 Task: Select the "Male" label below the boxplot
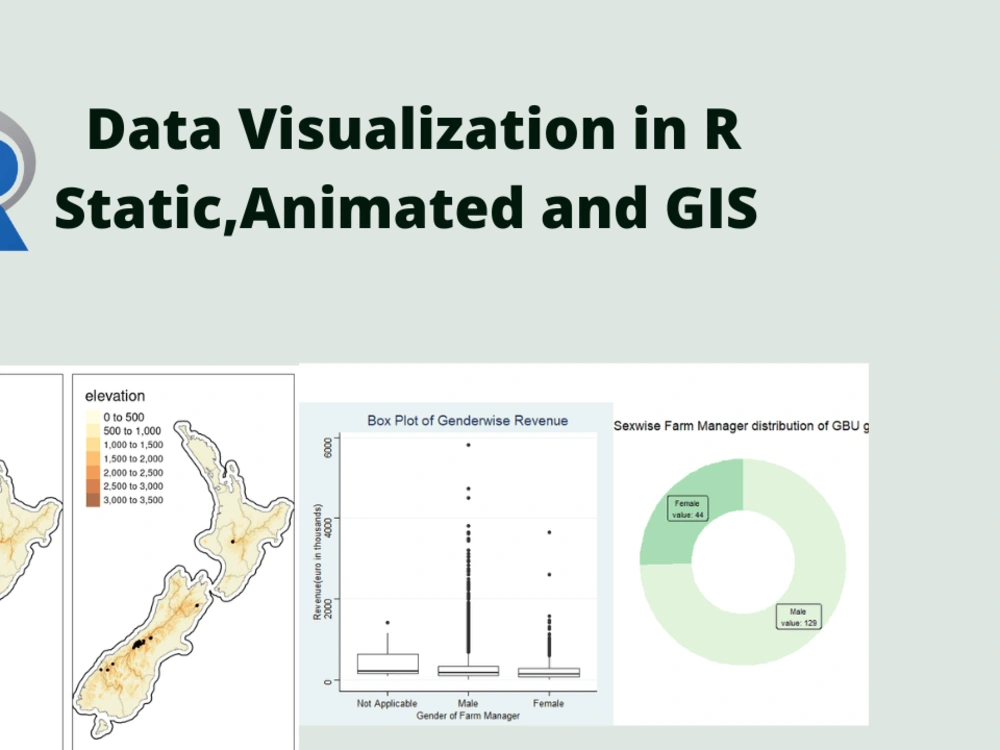point(467,703)
